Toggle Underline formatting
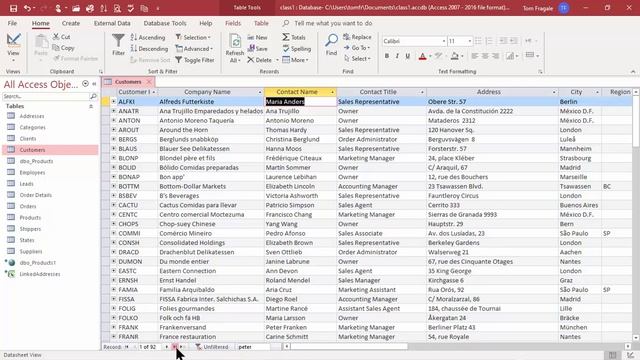The height and width of the screenshot is (360, 640). pyautogui.click(x=407, y=56)
